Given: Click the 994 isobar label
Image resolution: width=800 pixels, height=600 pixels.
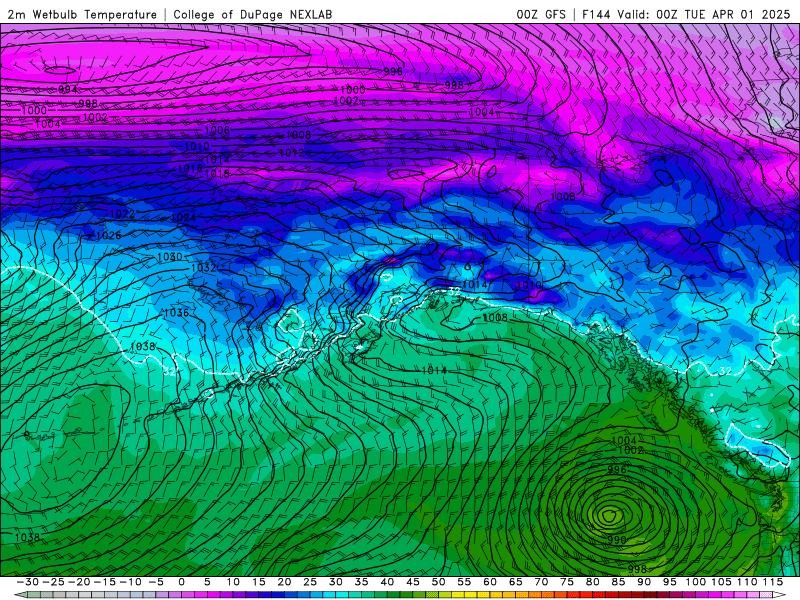Looking at the screenshot, I should 68,90.
